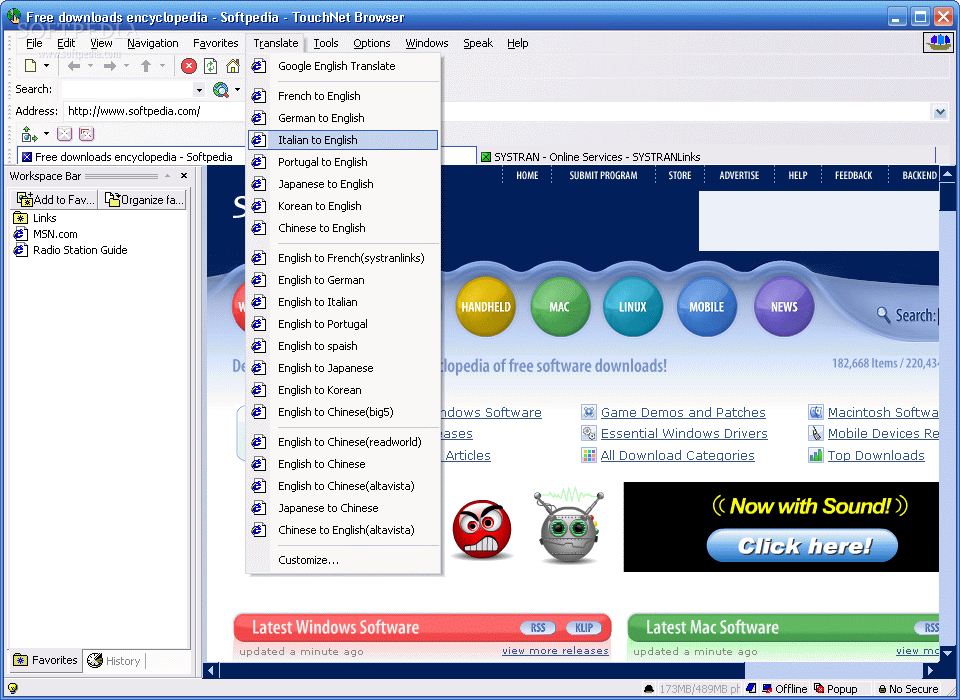Click the angry red smiley face
This screenshot has width=960, height=700.
[x=482, y=529]
